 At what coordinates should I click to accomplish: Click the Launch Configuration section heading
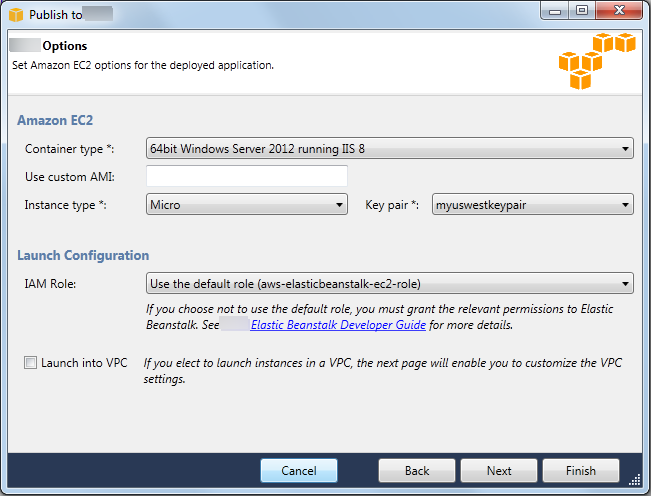pyautogui.click(x=83, y=255)
